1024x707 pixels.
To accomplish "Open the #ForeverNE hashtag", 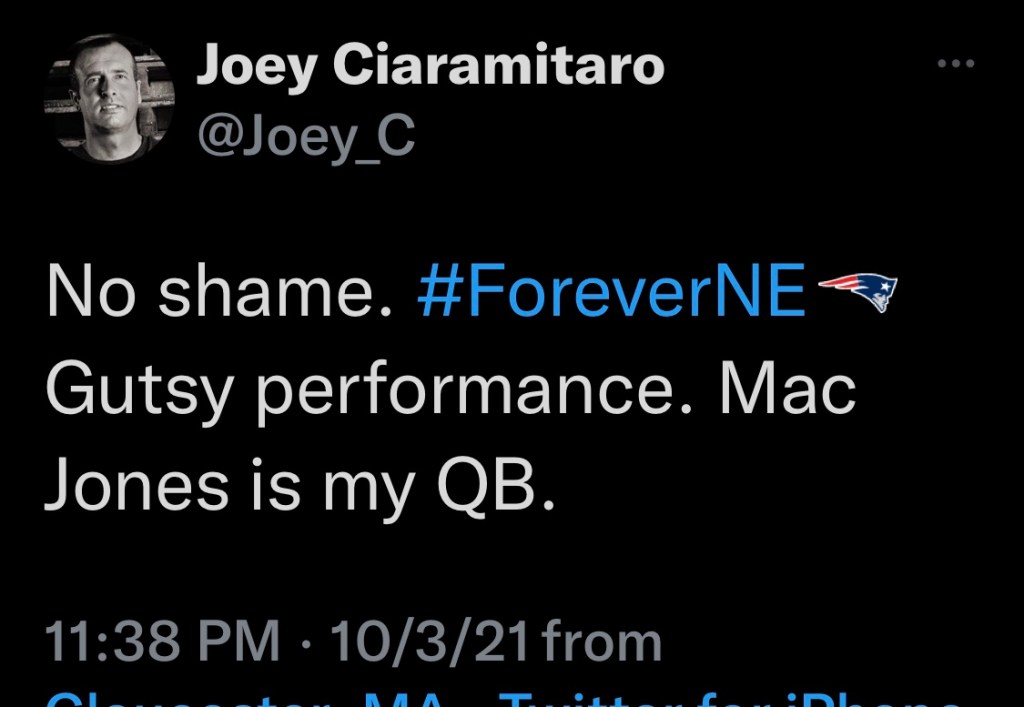I will click(611, 294).
